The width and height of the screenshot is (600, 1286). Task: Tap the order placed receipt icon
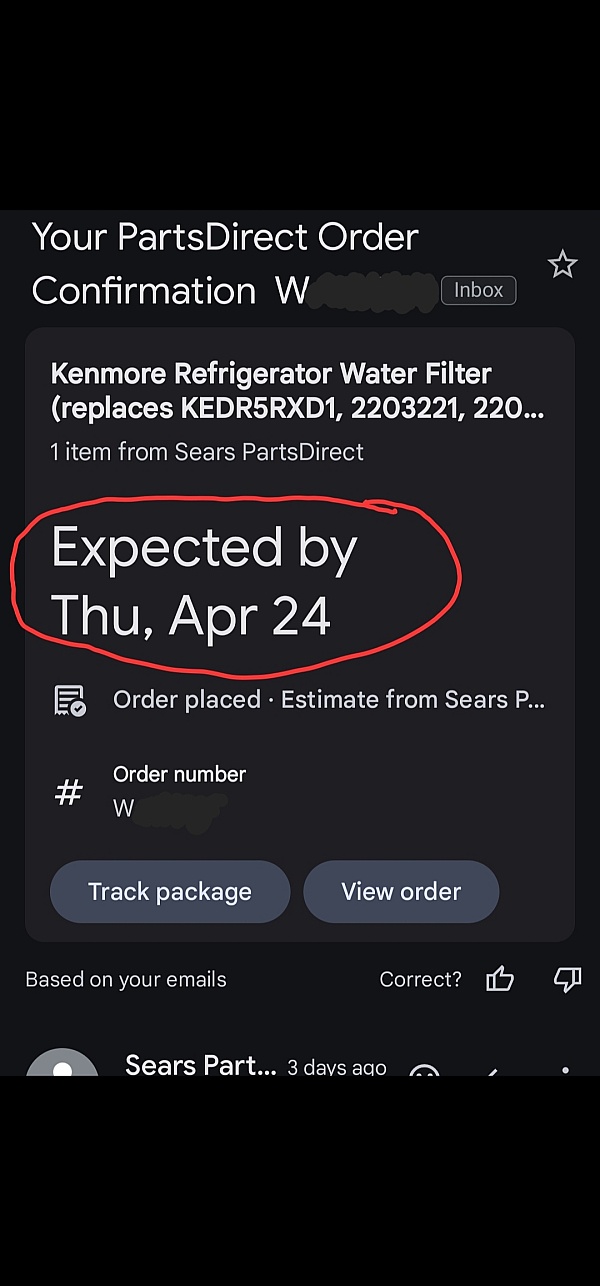click(x=69, y=700)
